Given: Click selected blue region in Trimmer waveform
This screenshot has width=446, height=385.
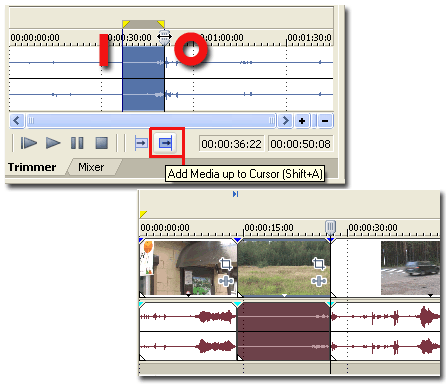Looking at the screenshot, I should pyautogui.click(x=143, y=78).
